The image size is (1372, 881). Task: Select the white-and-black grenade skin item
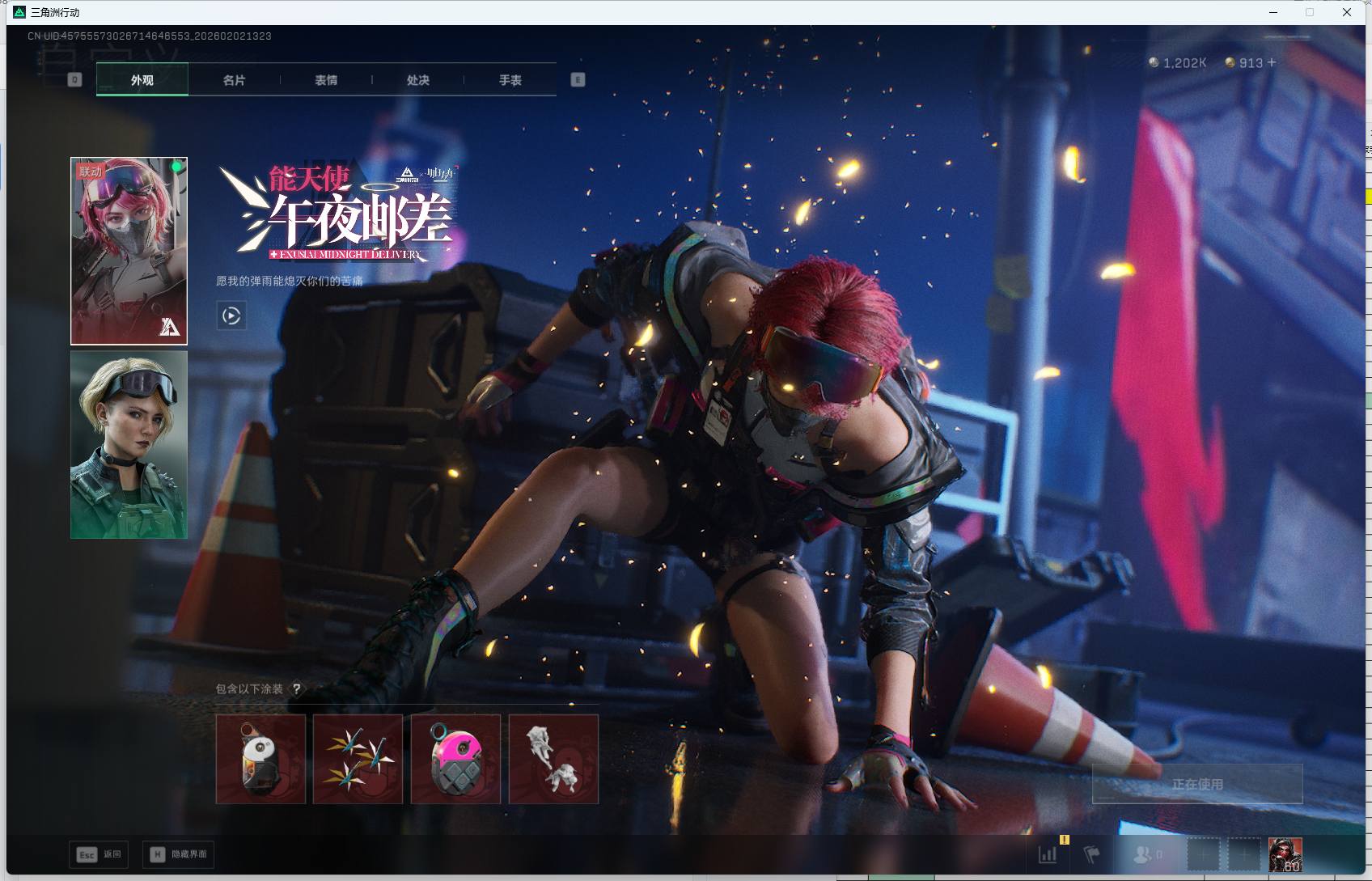(x=260, y=759)
